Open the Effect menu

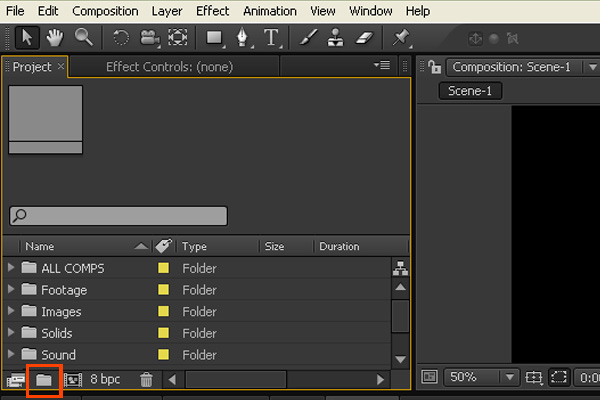[x=212, y=11]
